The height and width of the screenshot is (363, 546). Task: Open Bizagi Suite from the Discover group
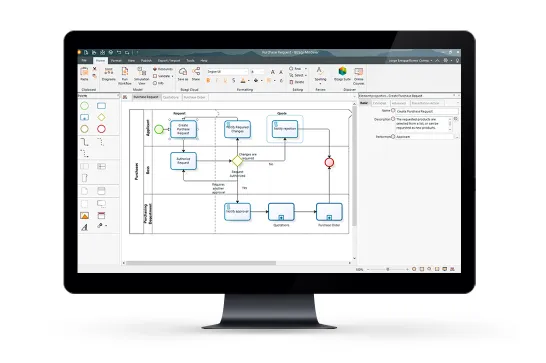coord(342,74)
